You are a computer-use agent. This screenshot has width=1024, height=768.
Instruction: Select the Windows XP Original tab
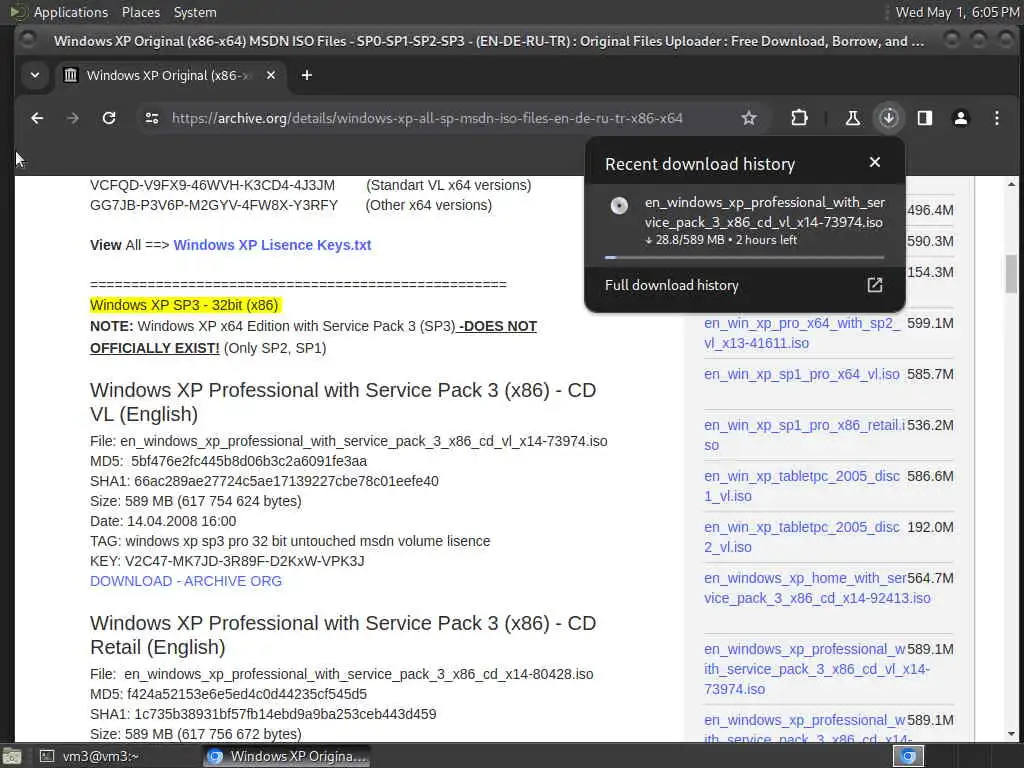[x=171, y=75]
